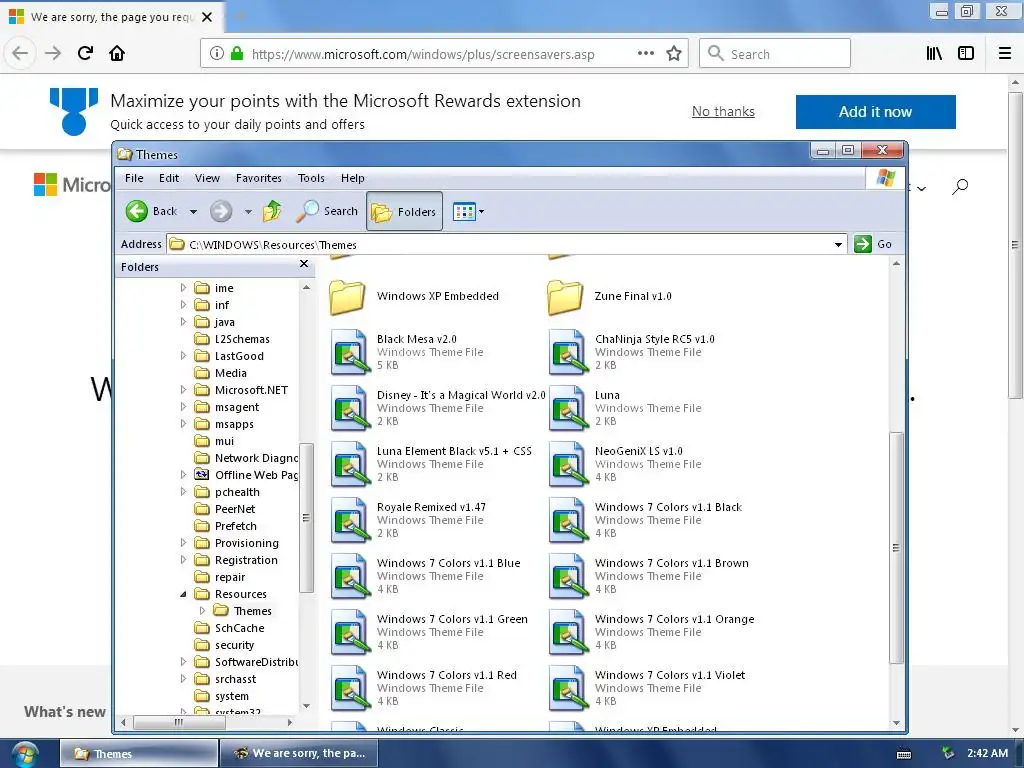Open the Favorites menu
The height and width of the screenshot is (768, 1024).
(x=259, y=178)
